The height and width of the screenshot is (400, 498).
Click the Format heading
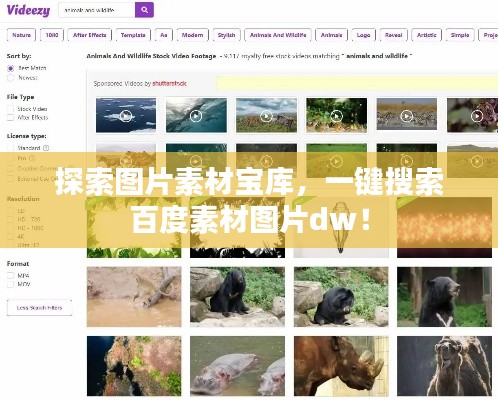click(18, 264)
